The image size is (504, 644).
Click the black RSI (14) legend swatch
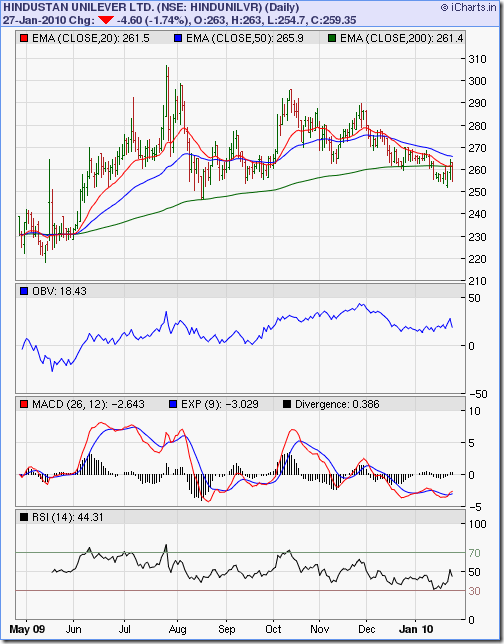coord(24,517)
